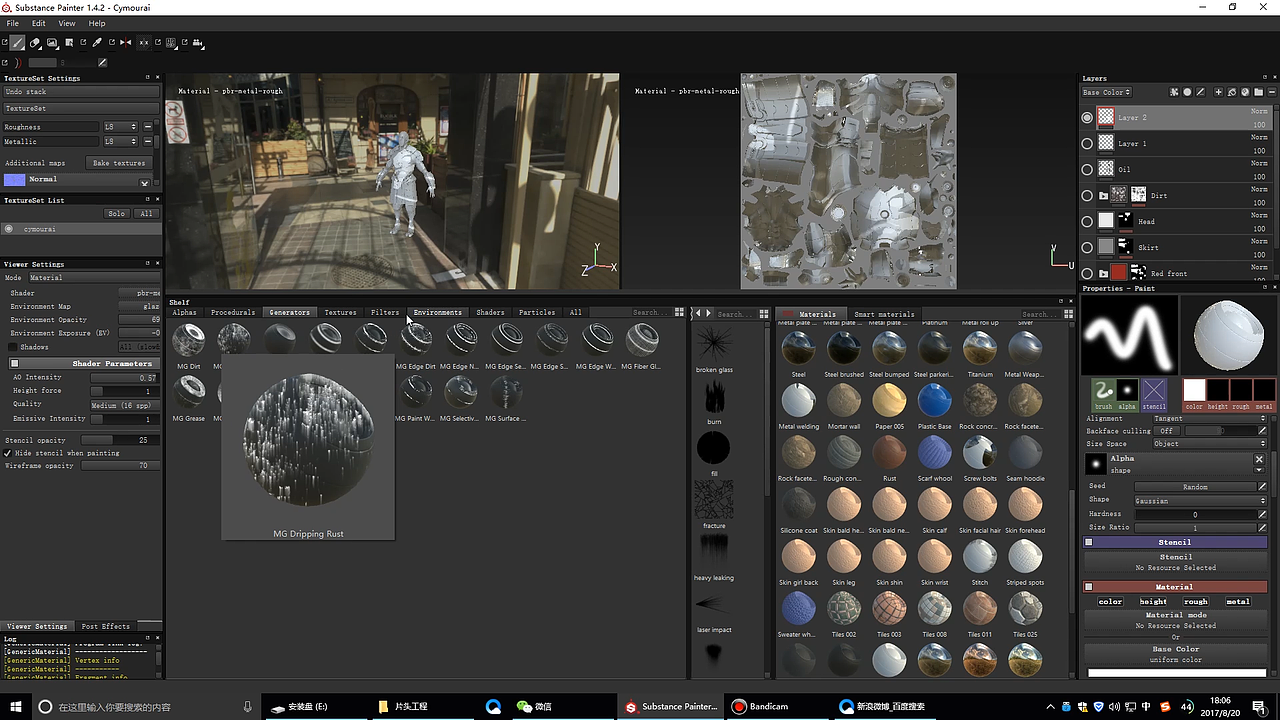The width and height of the screenshot is (1280, 720).
Task: Open the Textures shelf tab
Action: coord(340,312)
